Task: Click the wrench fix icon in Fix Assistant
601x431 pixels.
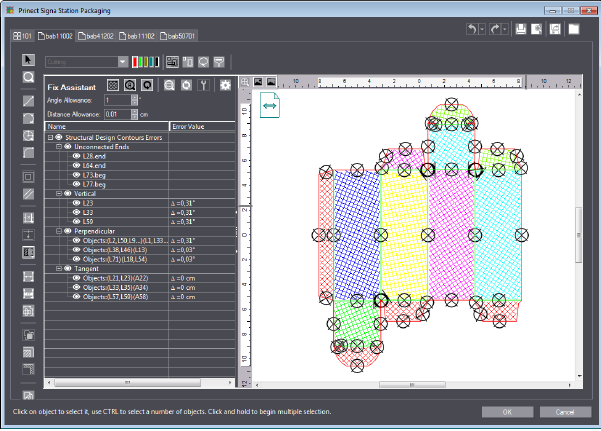Action: tap(204, 86)
